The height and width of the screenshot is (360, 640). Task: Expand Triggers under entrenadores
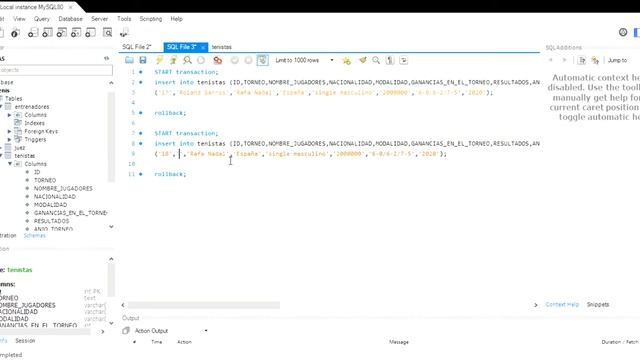[9, 140]
